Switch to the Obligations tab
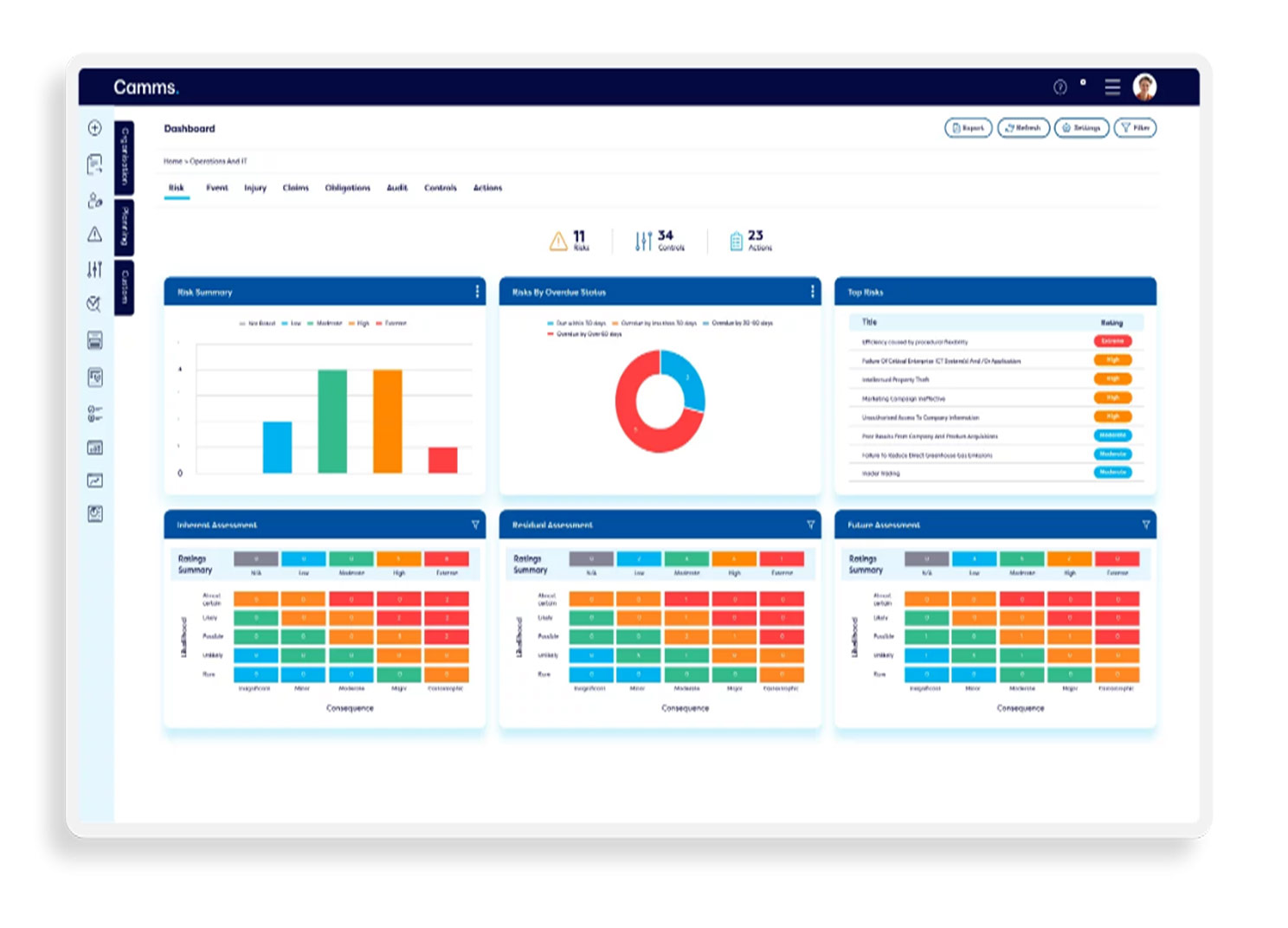This screenshot has height=928, width=1288. coord(348,188)
